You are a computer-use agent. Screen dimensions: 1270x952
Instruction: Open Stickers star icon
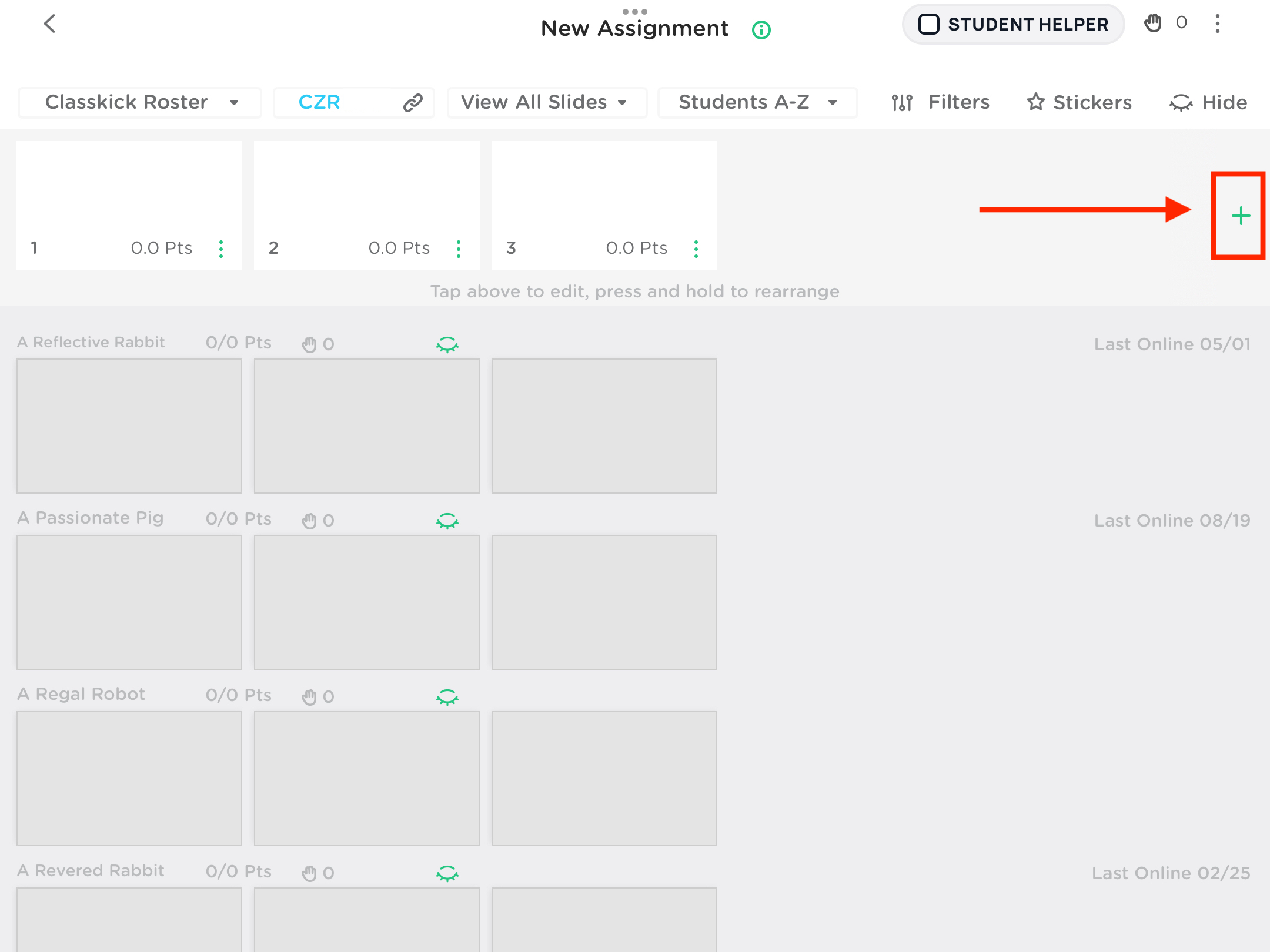pos(1036,102)
